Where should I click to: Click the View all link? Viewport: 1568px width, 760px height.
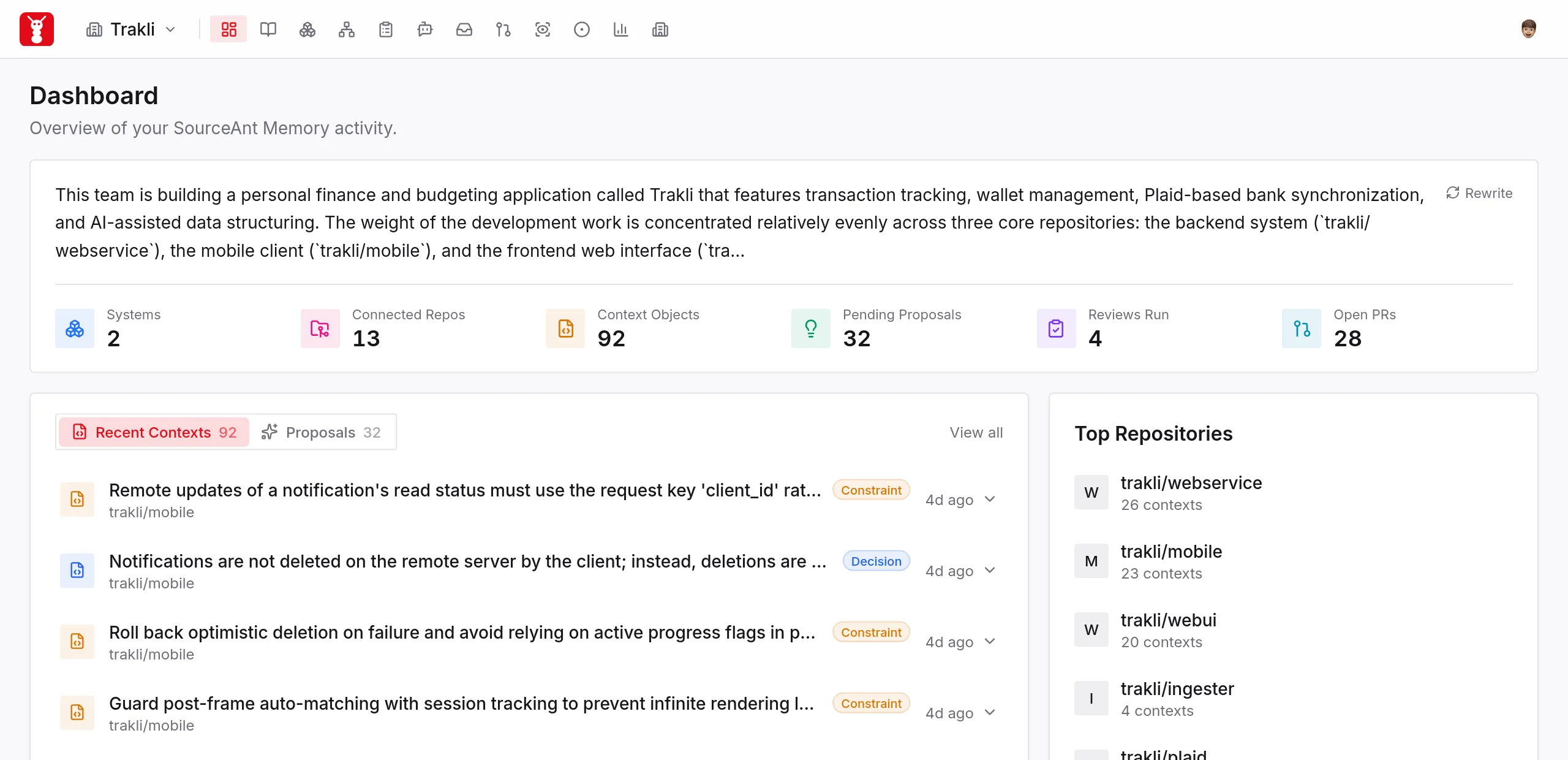(976, 433)
